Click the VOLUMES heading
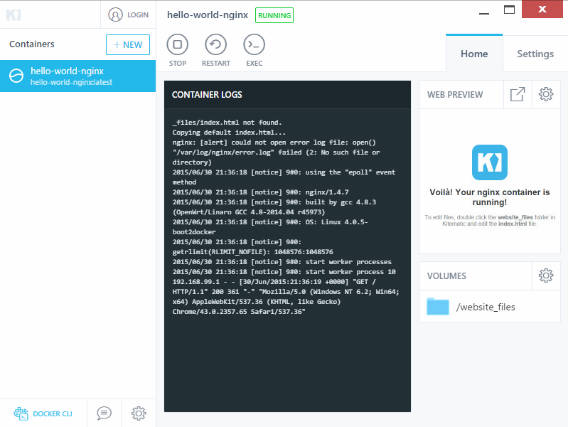The height and width of the screenshot is (427, 568). click(x=447, y=276)
